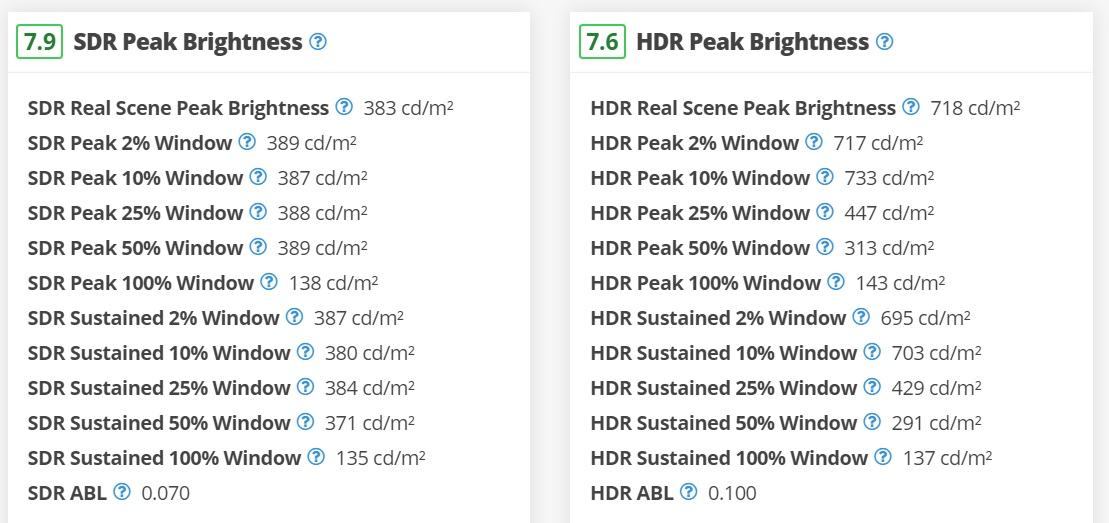The height and width of the screenshot is (523, 1109).
Task: Select the SDR Peak Brightness heading text
Action: (x=187, y=42)
